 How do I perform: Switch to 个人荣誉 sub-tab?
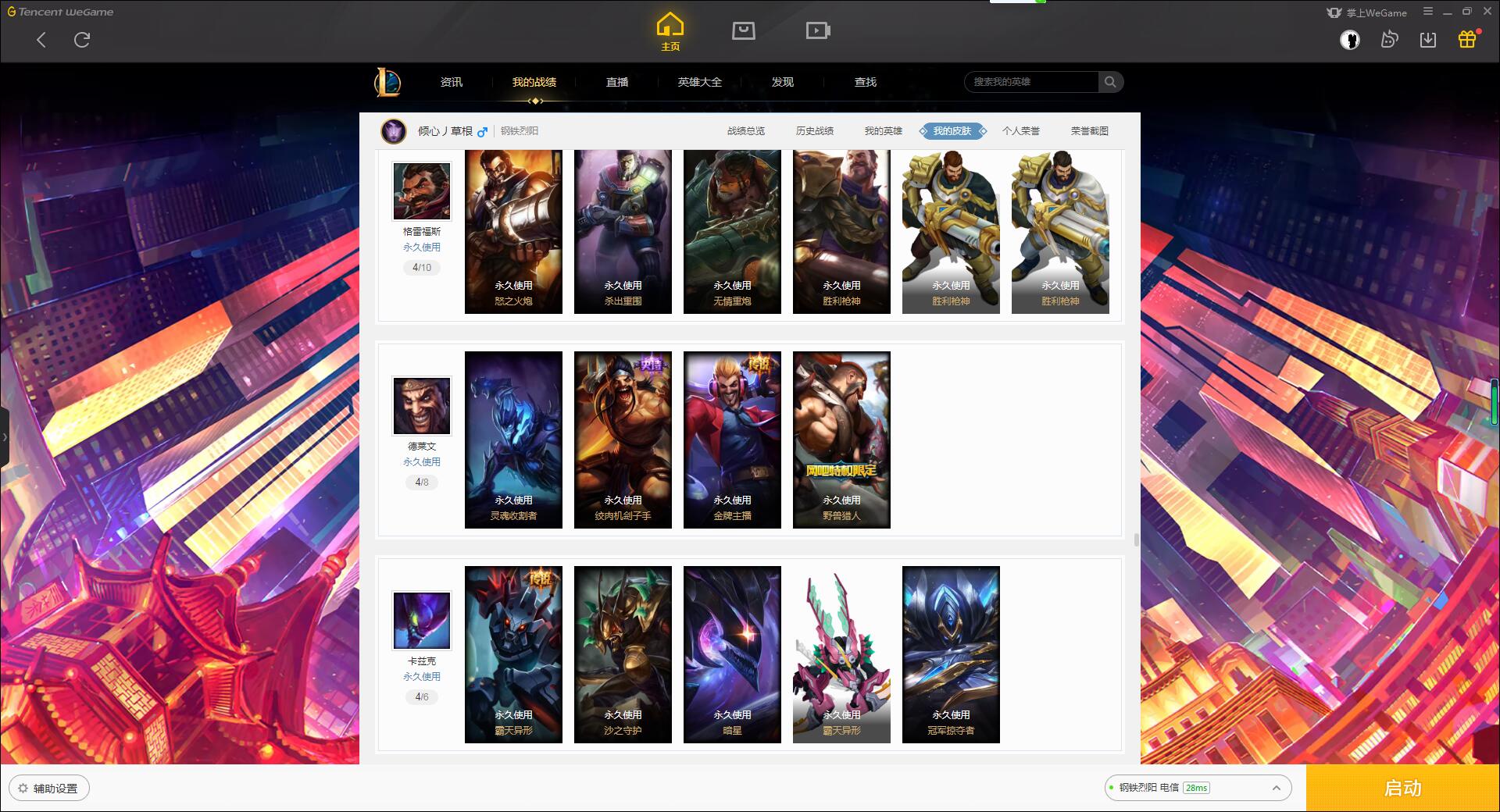click(x=1021, y=131)
